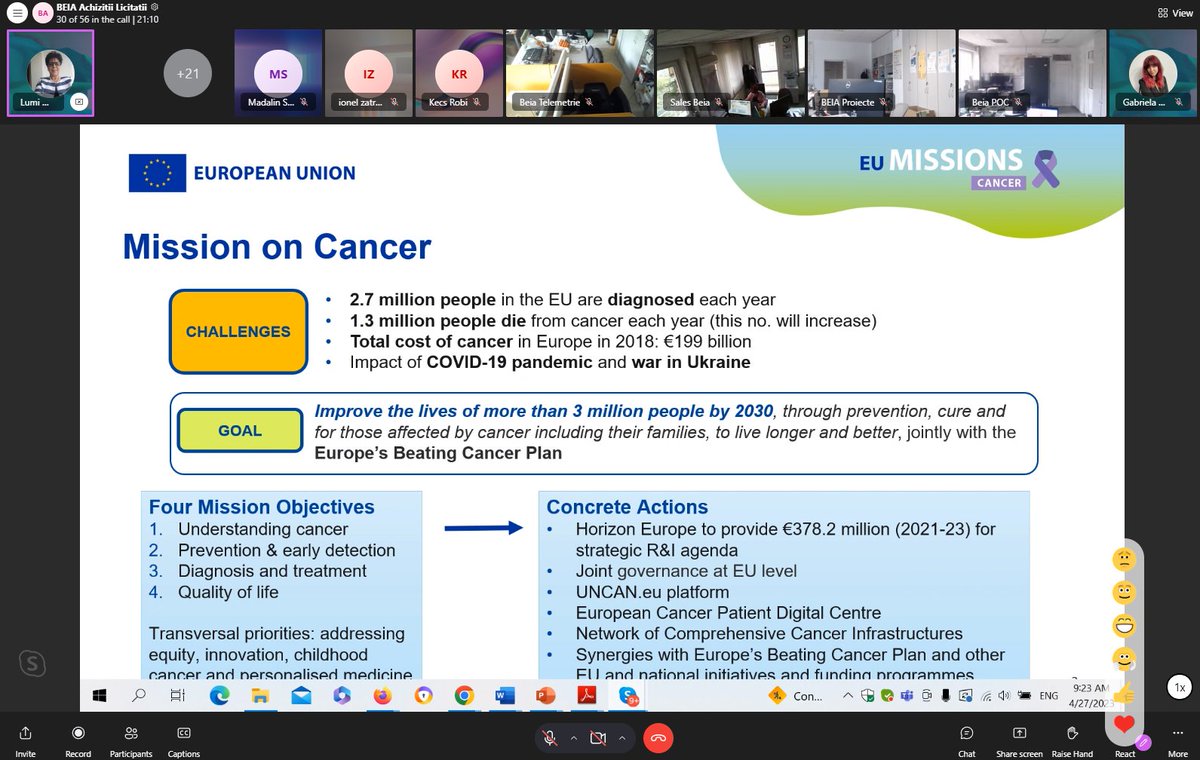The image size is (1200, 760).
Task: Click the purple pen icon beside React
Action: (1143, 742)
